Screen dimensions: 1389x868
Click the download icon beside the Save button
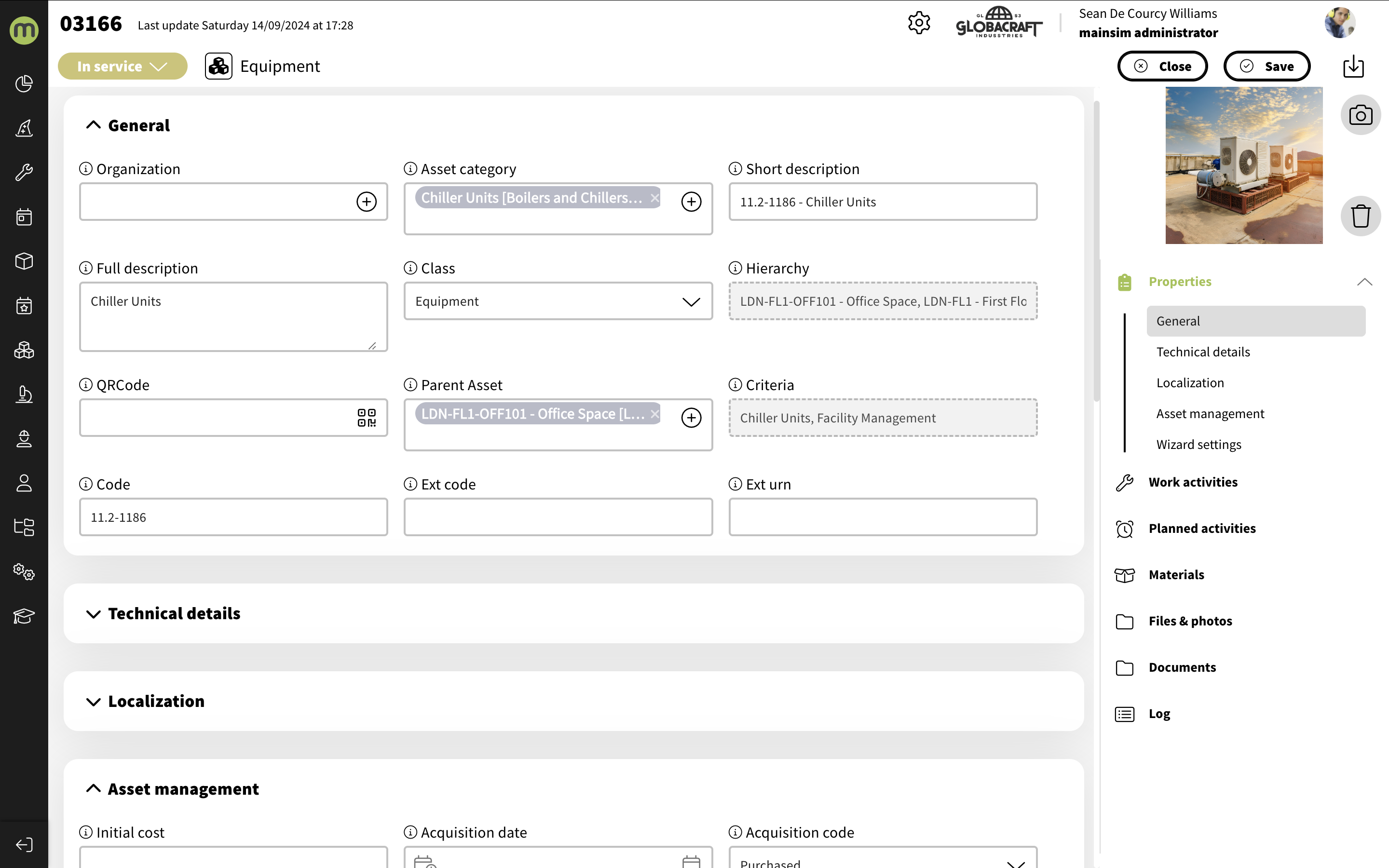(1353, 67)
